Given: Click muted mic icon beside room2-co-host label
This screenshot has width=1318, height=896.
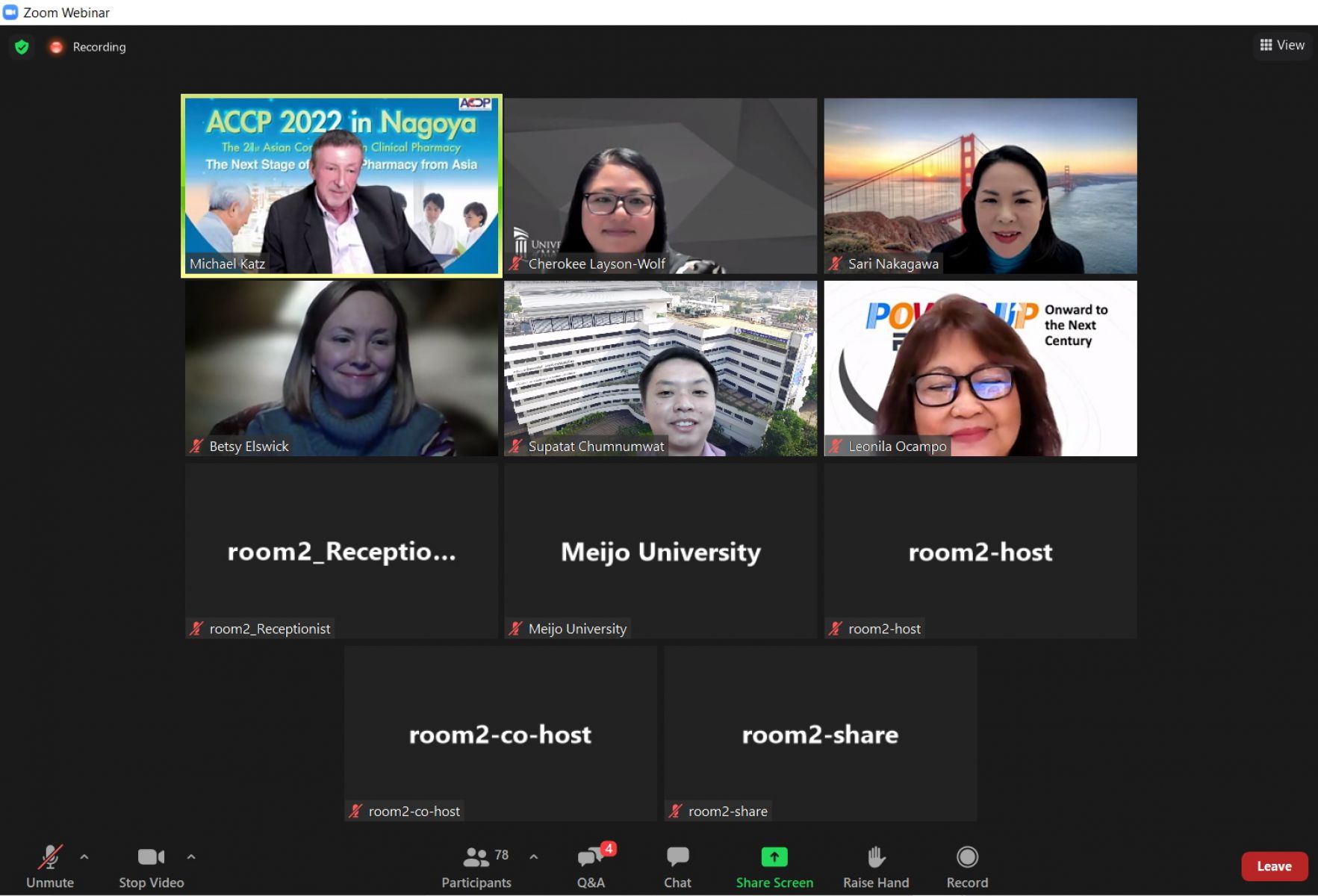Looking at the screenshot, I should [x=356, y=811].
